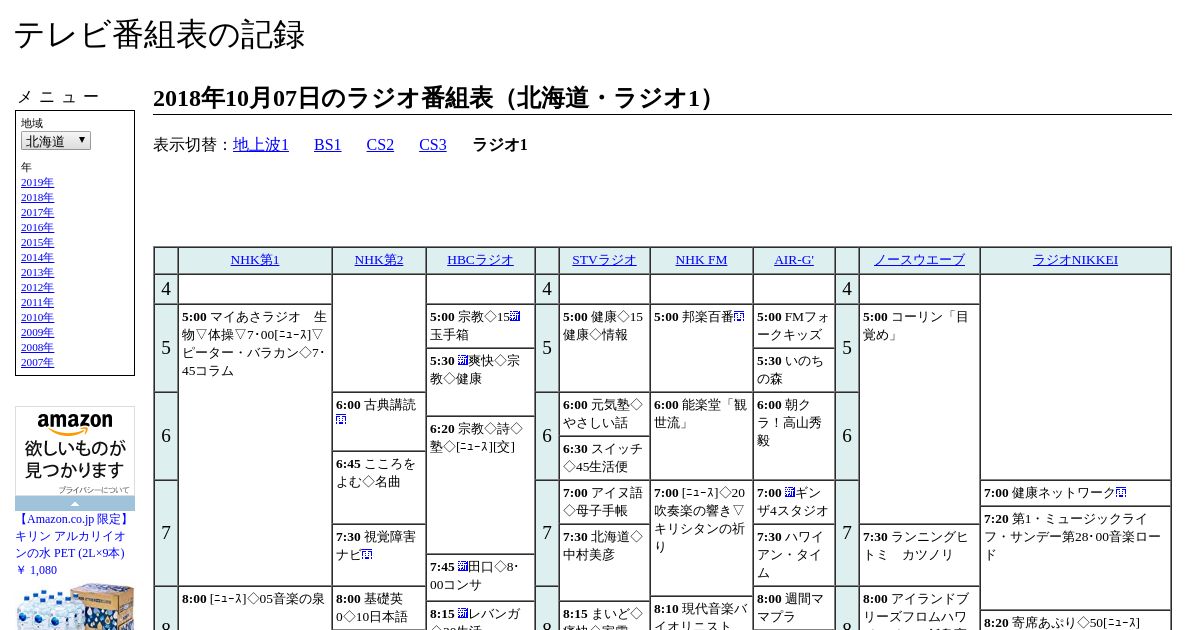This screenshot has height=630, width=1200.
Task: Click the new-program icon after 宗教◇15
Action: [515, 316]
